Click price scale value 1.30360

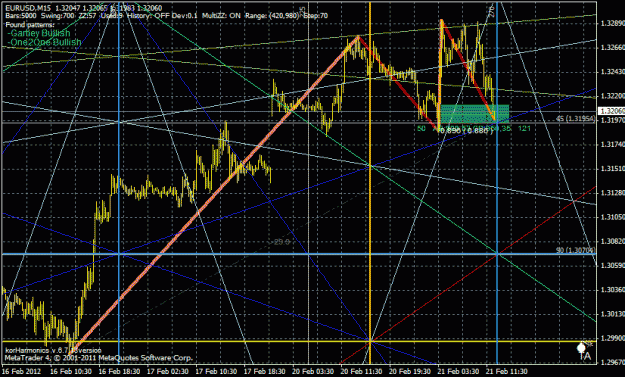click(x=613, y=290)
